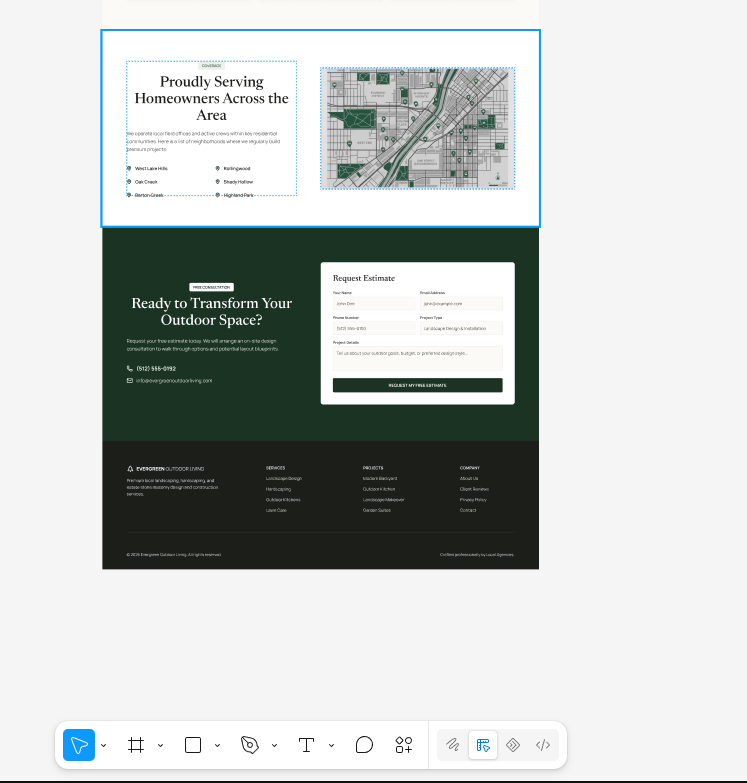
Task: Switch to Draw mode
Action: (x=453, y=745)
